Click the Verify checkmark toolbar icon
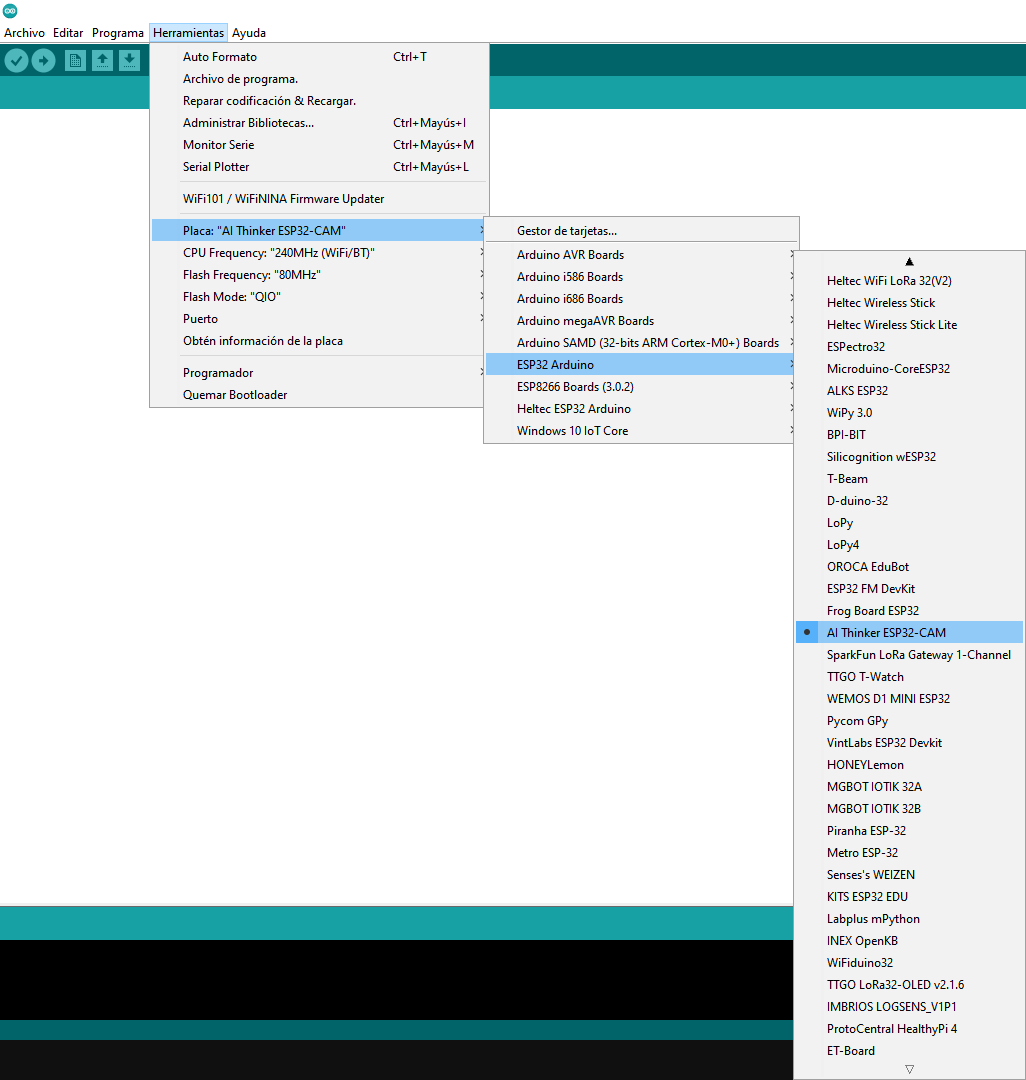The height and width of the screenshot is (1080, 1026). click(x=17, y=61)
